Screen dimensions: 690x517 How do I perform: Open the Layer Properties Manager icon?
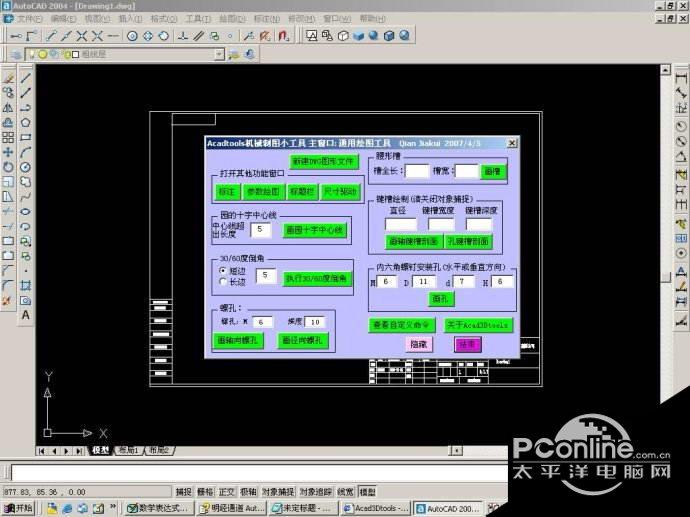15,54
